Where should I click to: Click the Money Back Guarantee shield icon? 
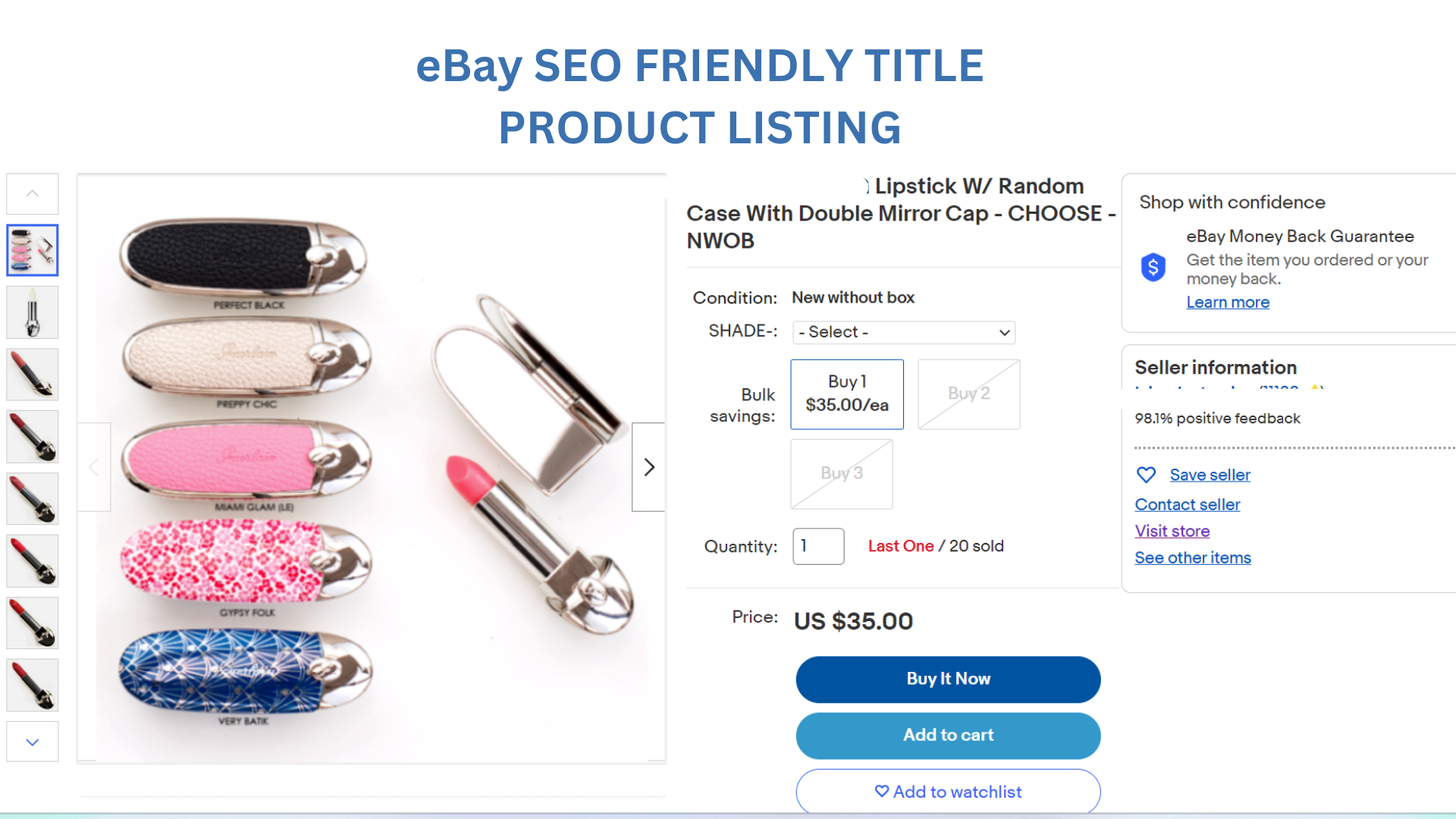coord(1153,268)
